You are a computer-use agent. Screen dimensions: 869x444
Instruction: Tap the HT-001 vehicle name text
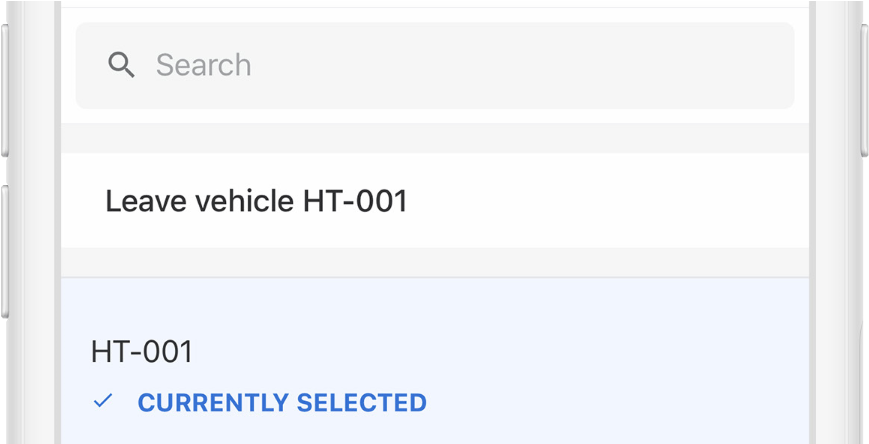[x=142, y=352]
